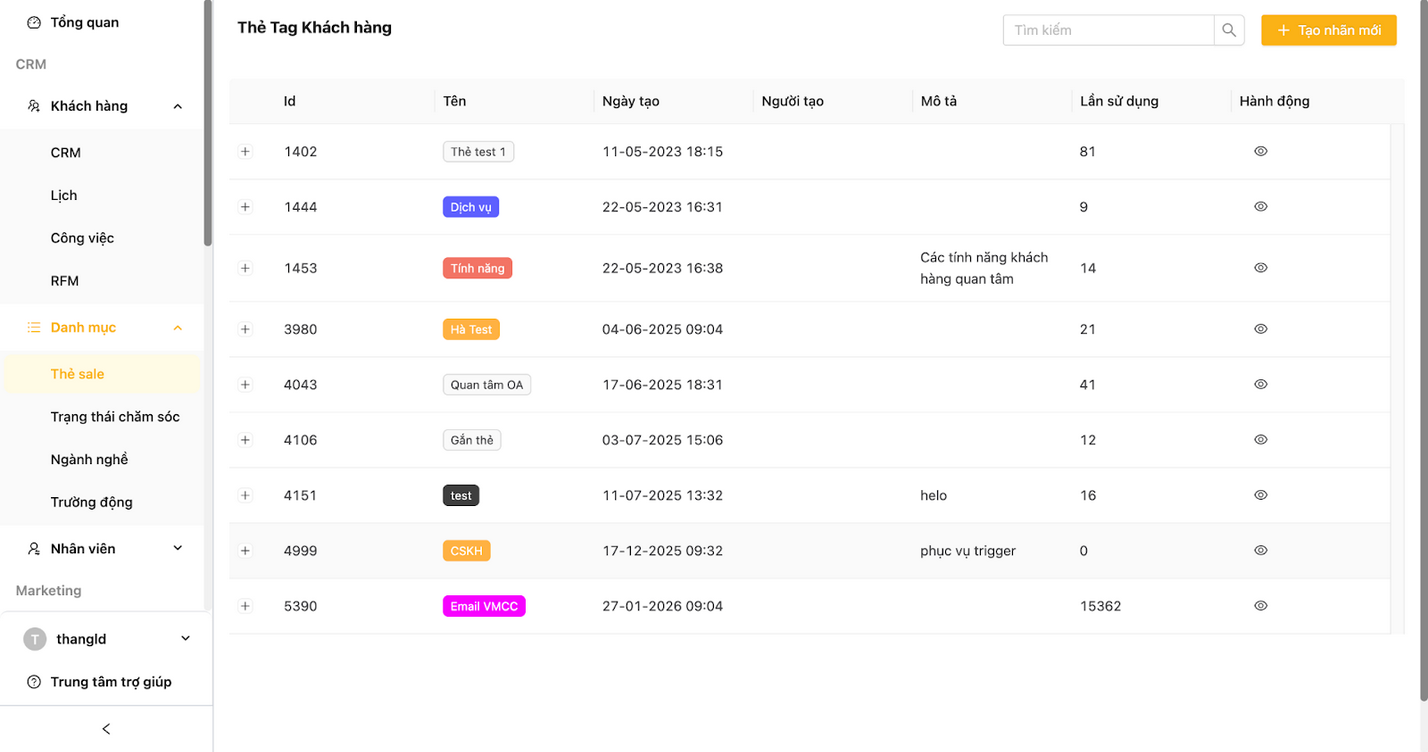This screenshot has width=1428, height=752.
Task: Click the Nhân viên person icon
Action: click(34, 548)
